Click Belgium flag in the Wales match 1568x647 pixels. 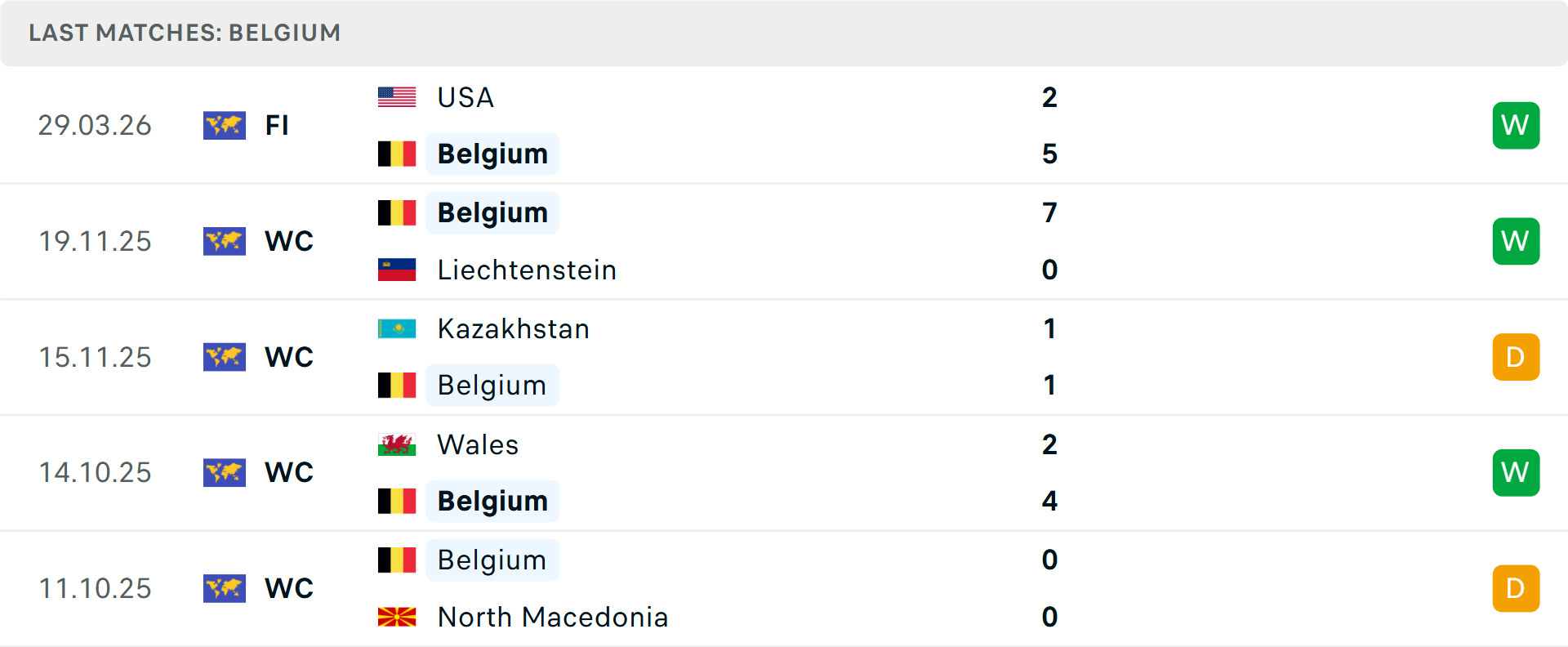397,501
